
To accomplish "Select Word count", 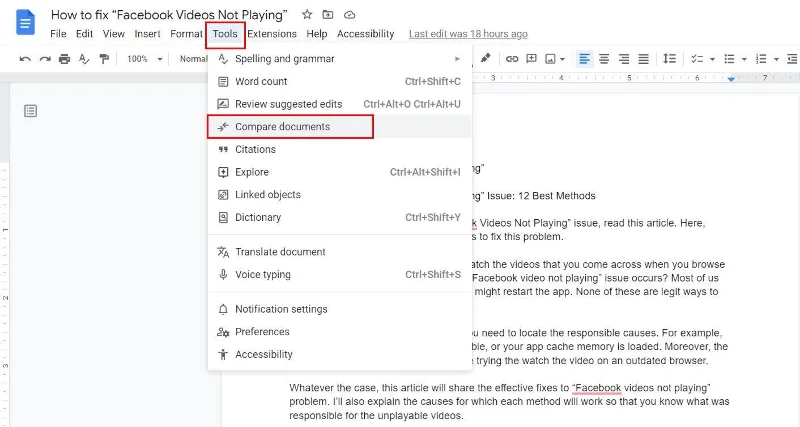I will click(x=339, y=81).
